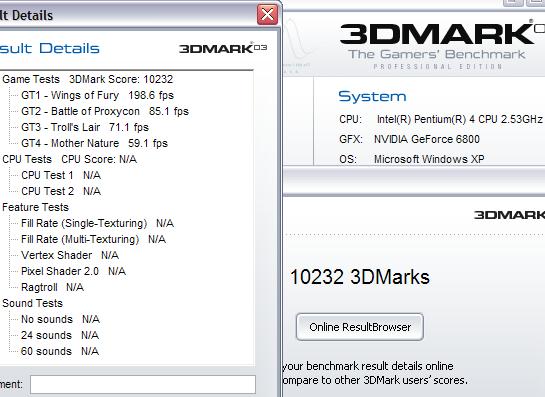Select the Pixel Shader 2.0 row
The height and width of the screenshot is (397, 545).
pos(73,271)
